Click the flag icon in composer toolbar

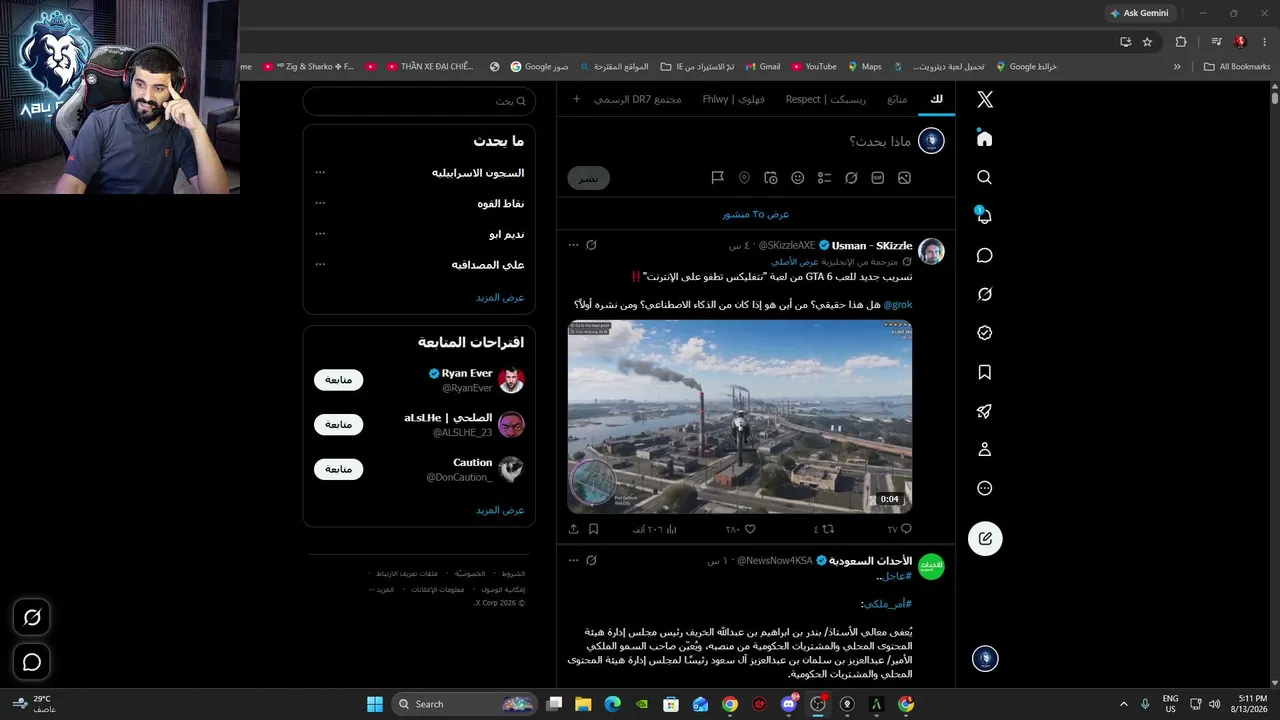[717, 178]
